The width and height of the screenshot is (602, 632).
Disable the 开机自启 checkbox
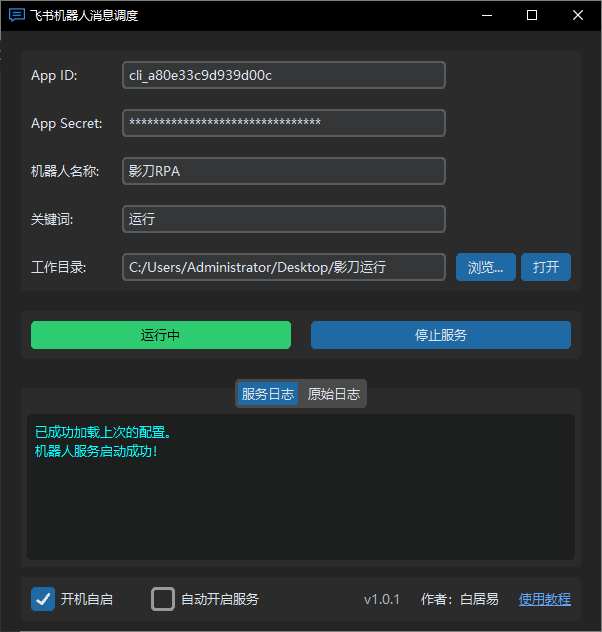tap(43, 599)
